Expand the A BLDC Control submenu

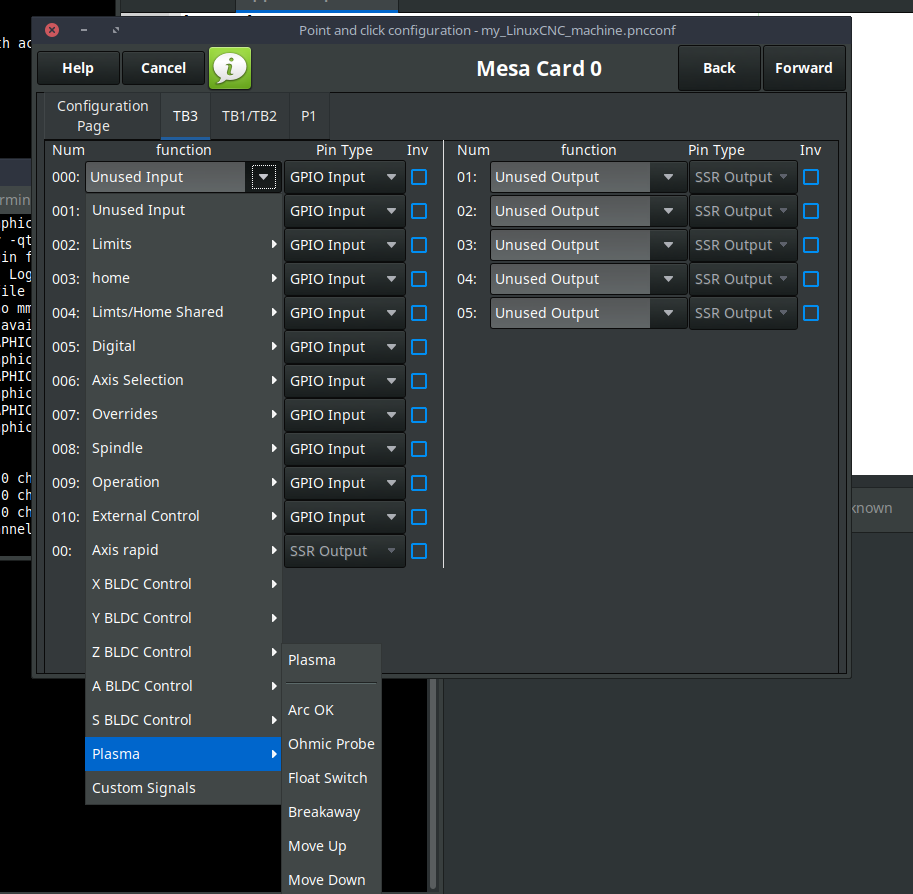tap(183, 686)
